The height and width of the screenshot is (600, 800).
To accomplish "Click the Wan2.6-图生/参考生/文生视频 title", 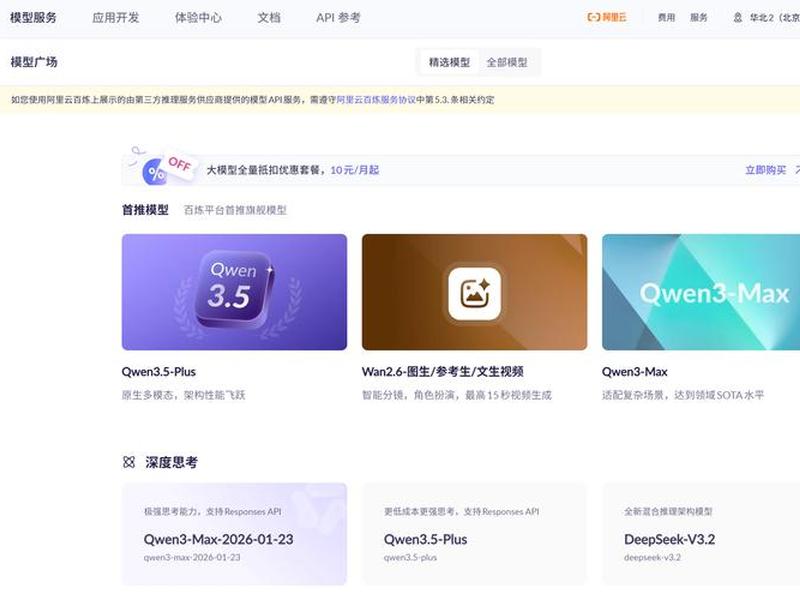I will tap(442, 372).
